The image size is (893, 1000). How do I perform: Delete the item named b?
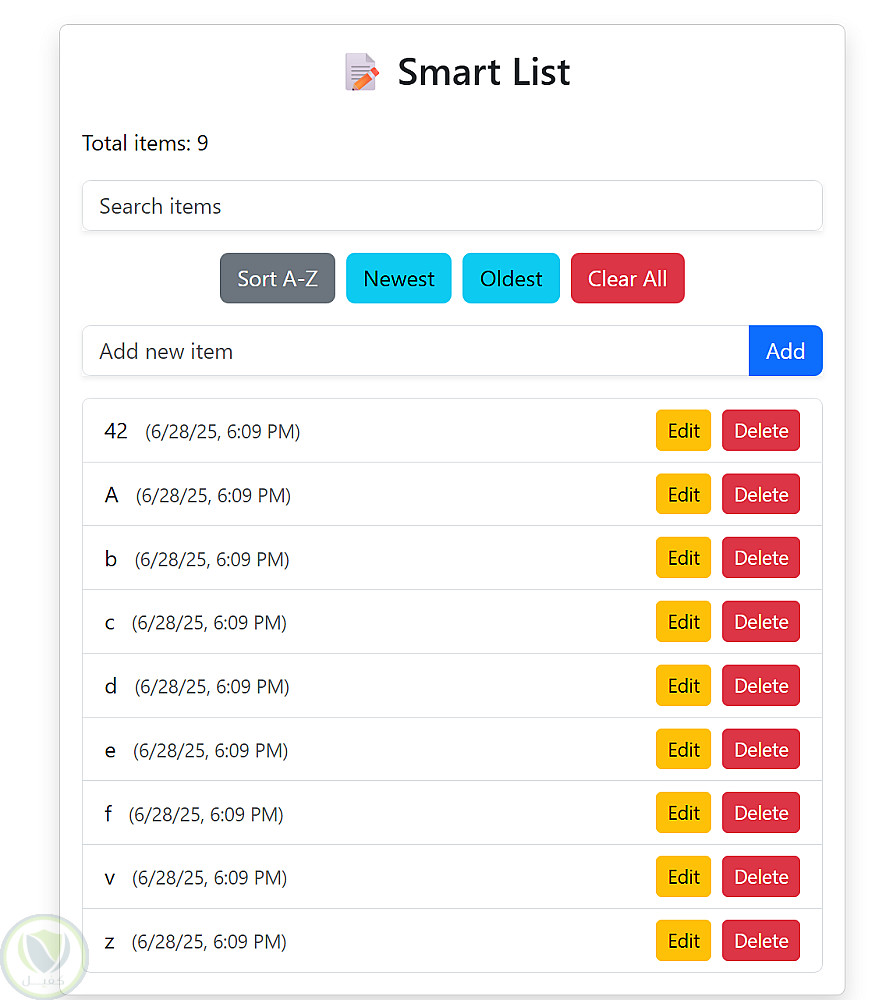761,558
